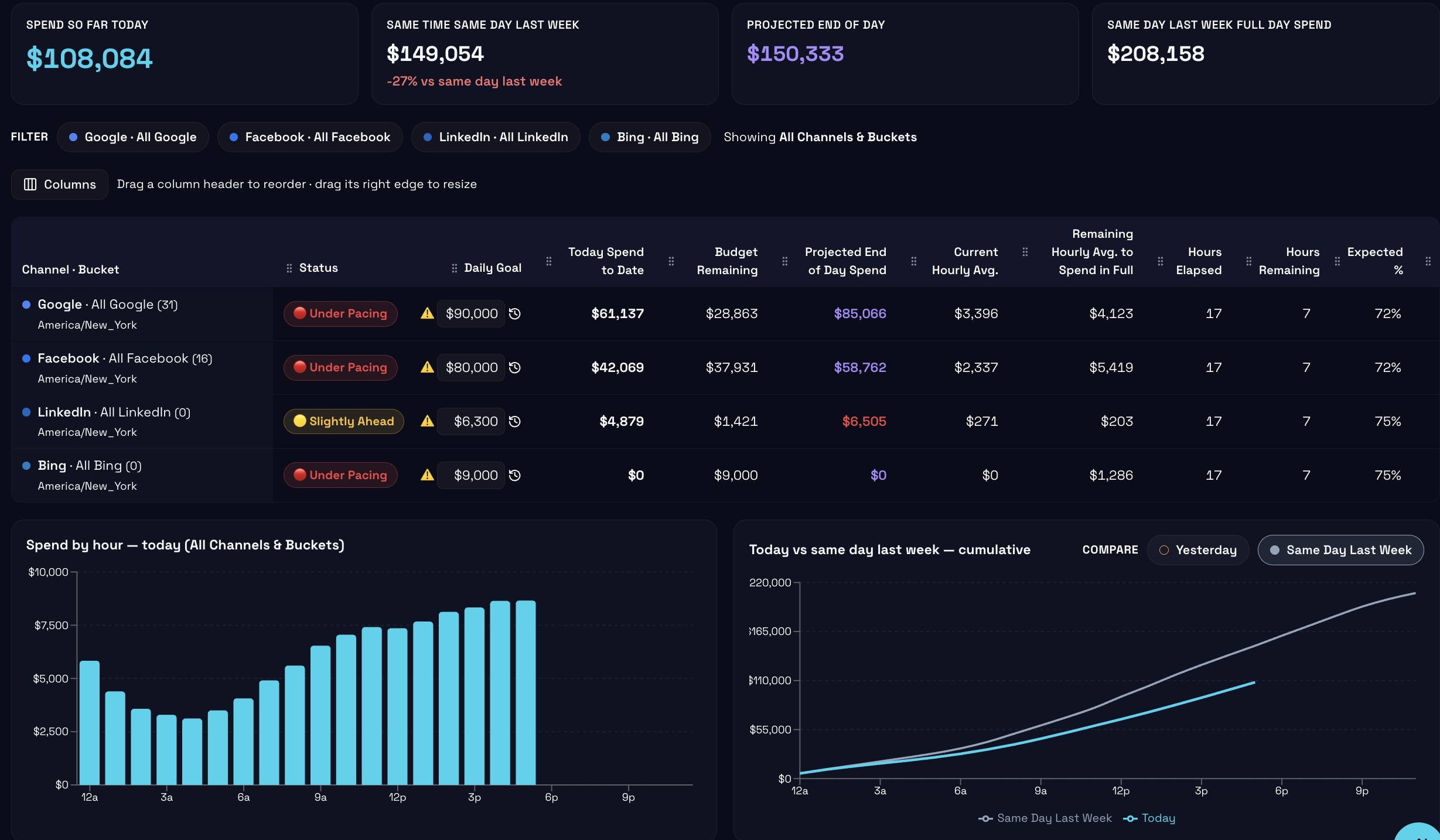The width and height of the screenshot is (1440, 840).
Task: Click the warning triangle in the Google row
Action: click(428, 313)
